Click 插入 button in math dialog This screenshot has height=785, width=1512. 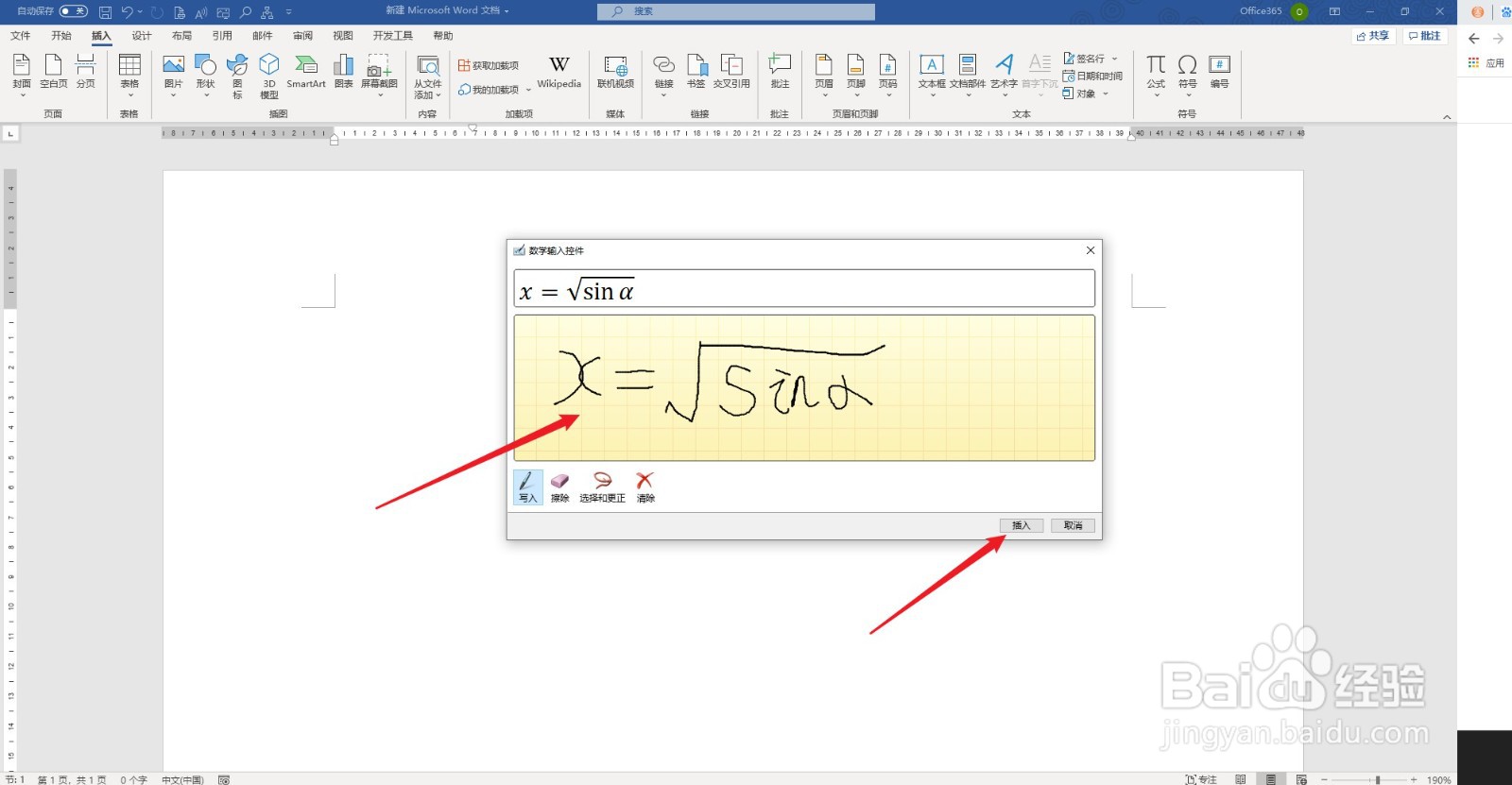point(1022,525)
